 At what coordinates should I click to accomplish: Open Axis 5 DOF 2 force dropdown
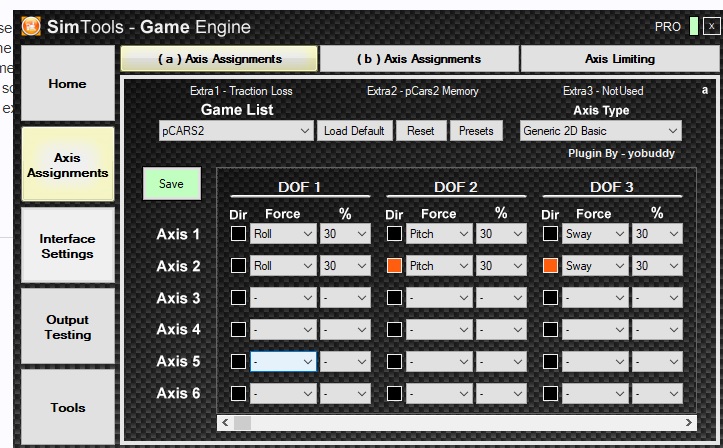439,361
